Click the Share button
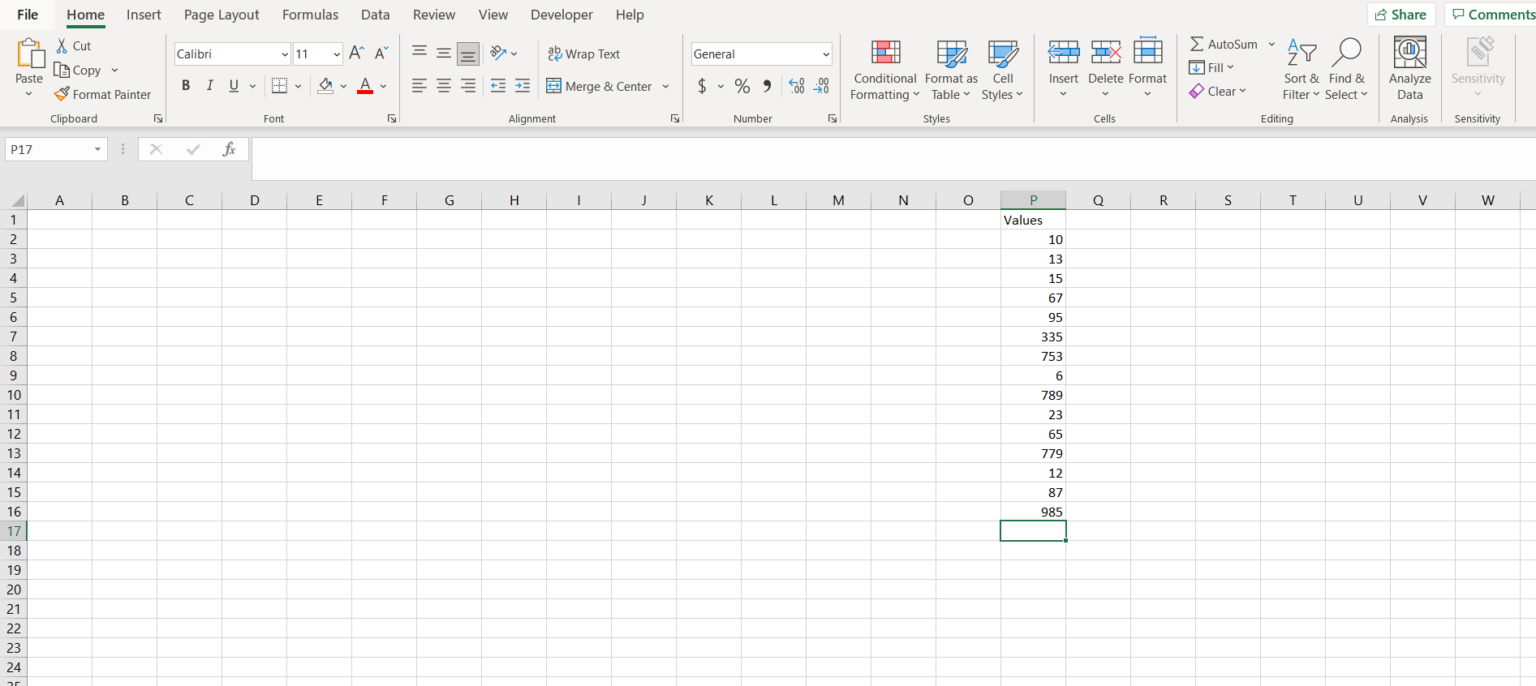Screen dimensions: 1536x686 click(x=1402, y=14)
